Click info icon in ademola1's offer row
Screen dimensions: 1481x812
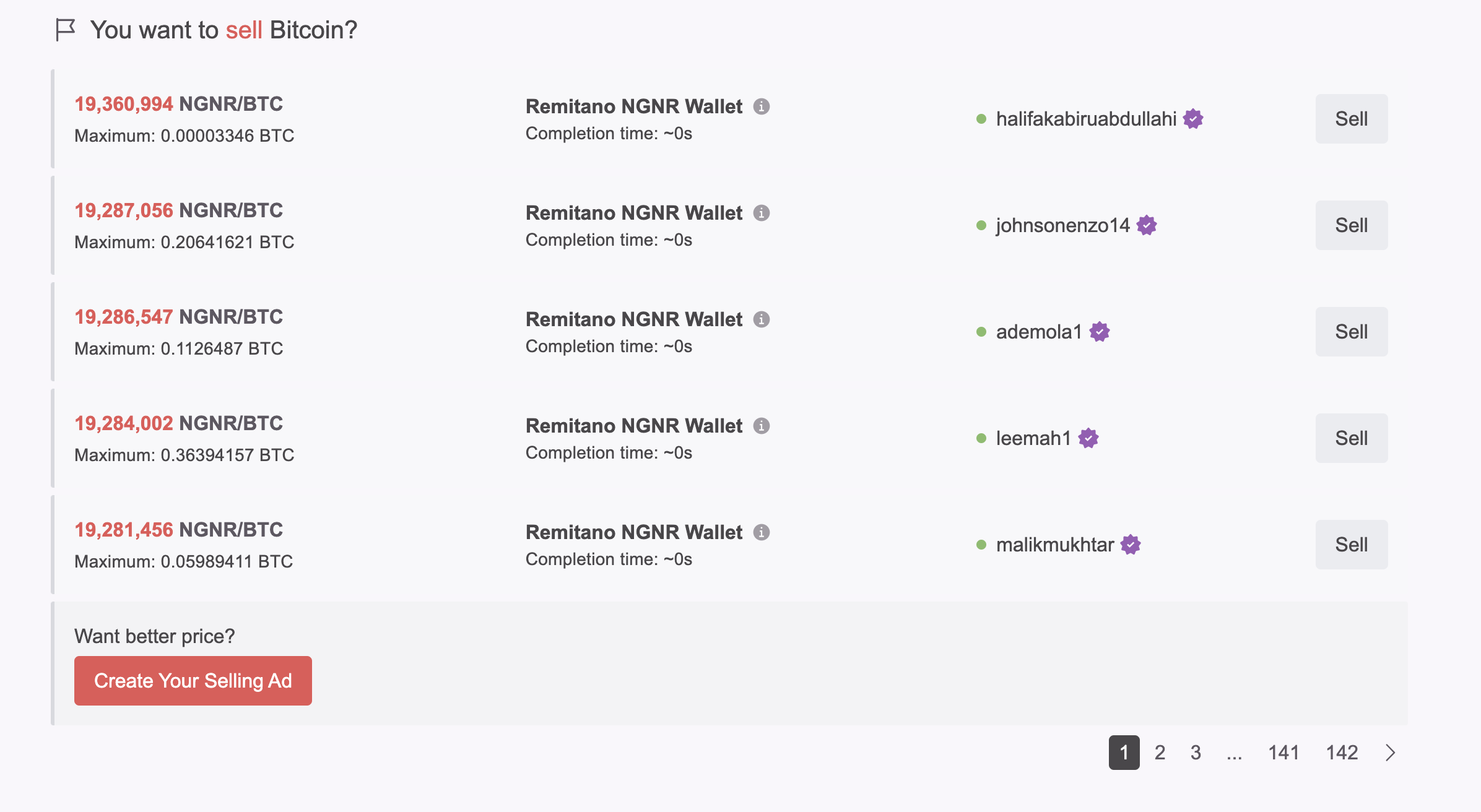pyautogui.click(x=762, y=319)
